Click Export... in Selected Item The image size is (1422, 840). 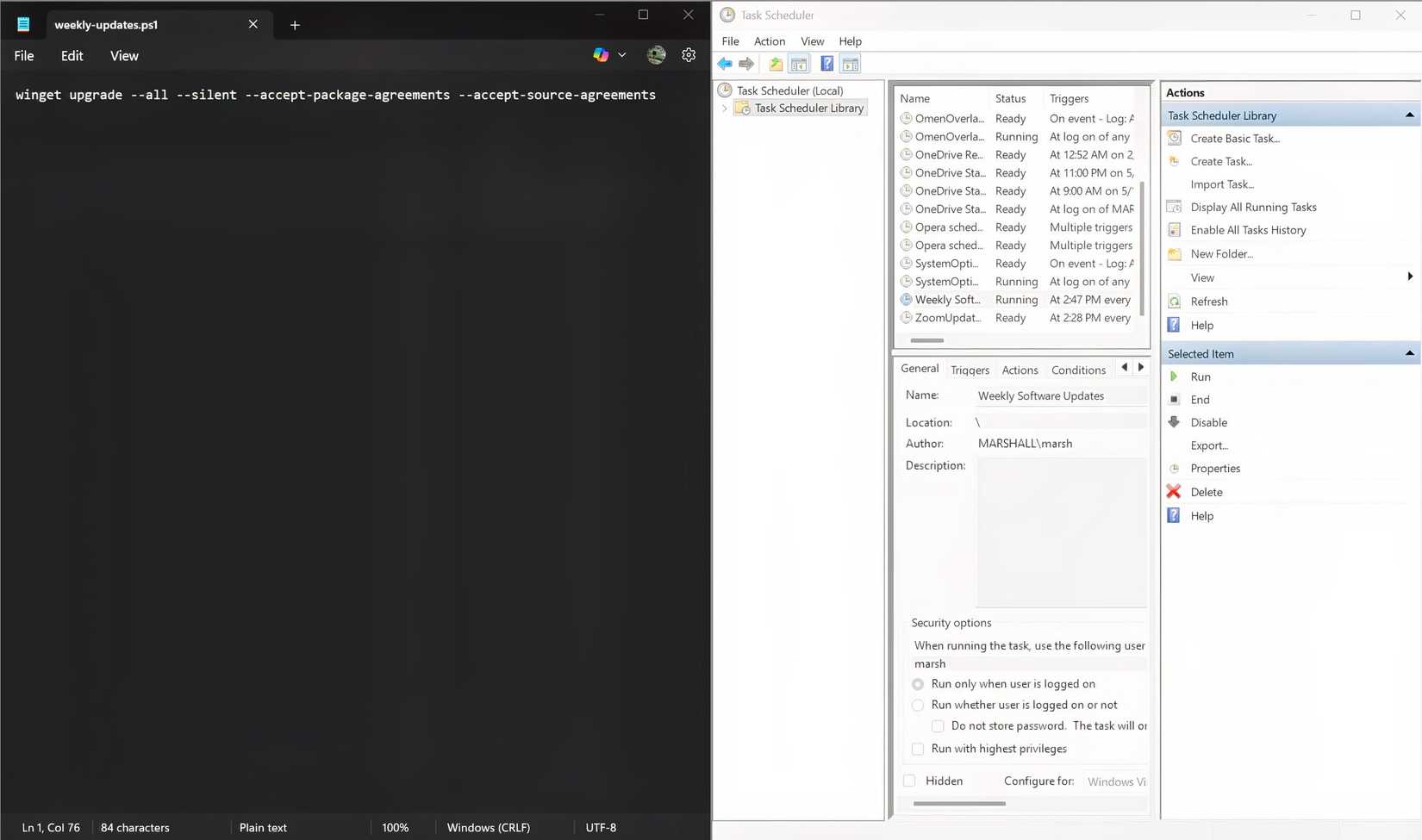point(1209,445)
